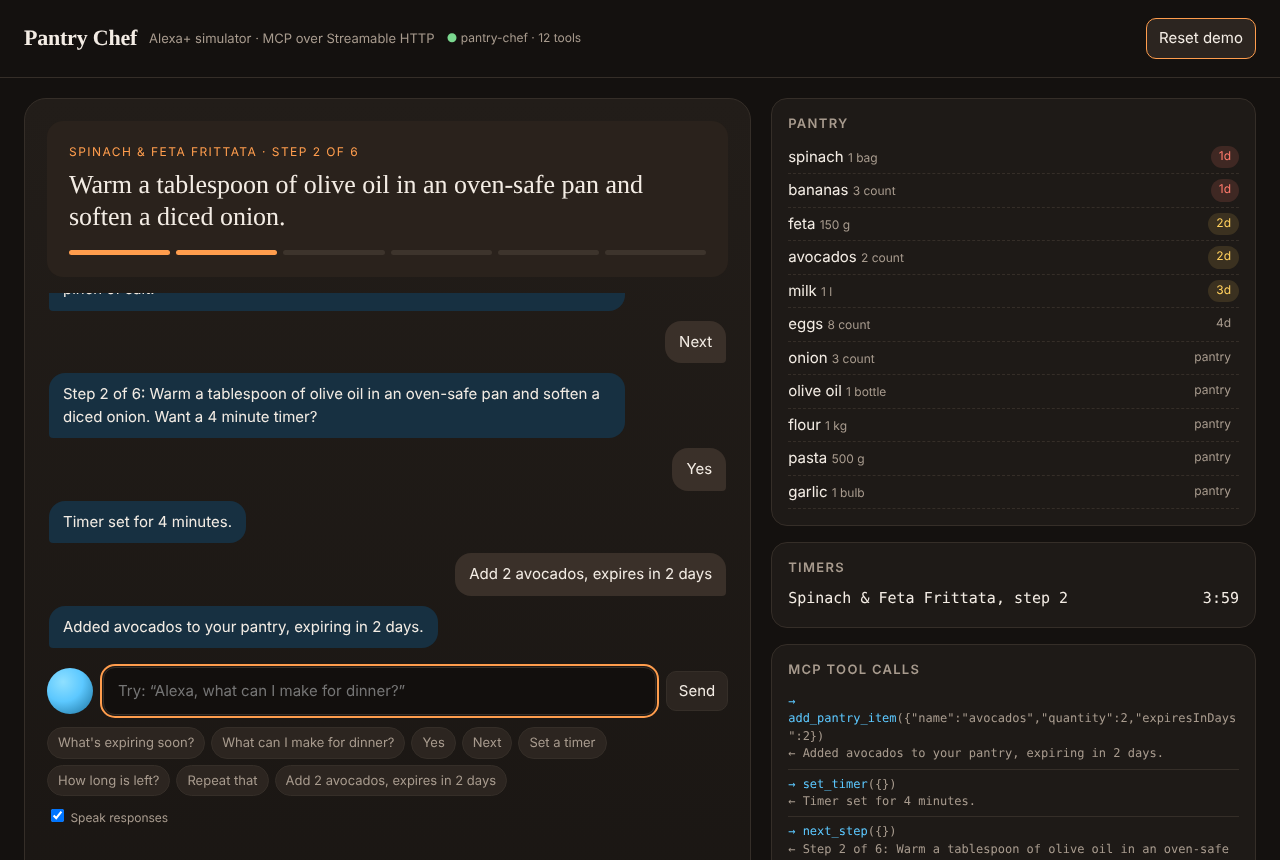Viewport: 1280px width, 860px height.
Task: Click the add_pantry_item tool call entry
Action: pos(1013,727)
